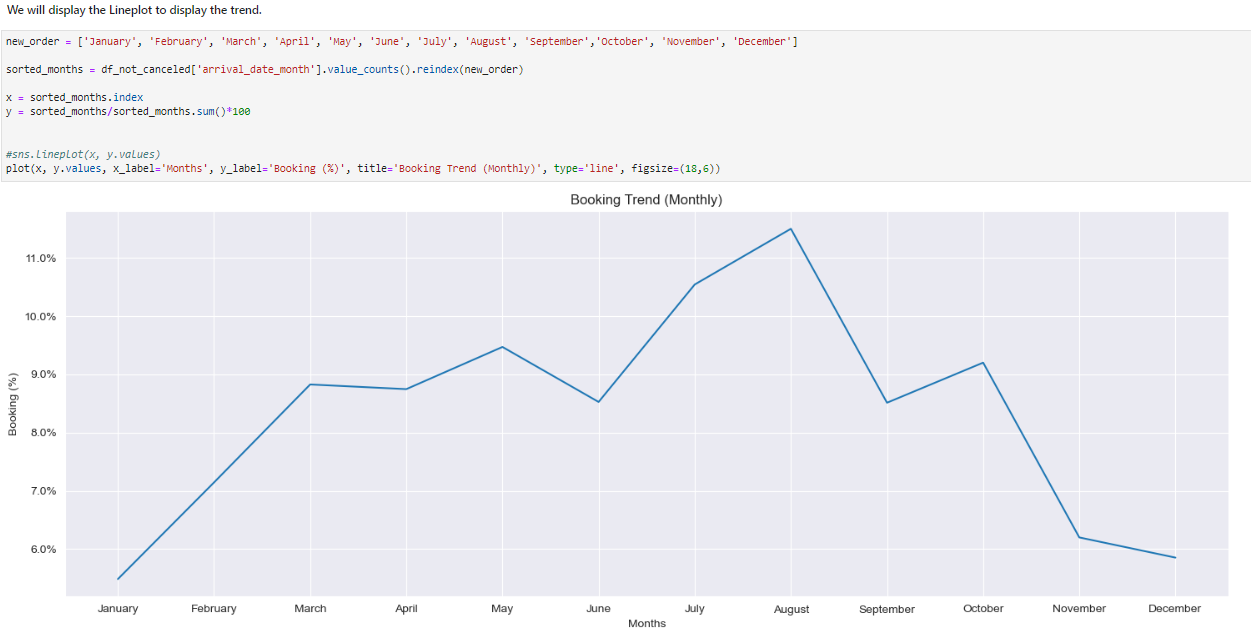1251x631 pixels.
Task: Click the x = sorted_months.index code line
Action: [x=75, y=97]
